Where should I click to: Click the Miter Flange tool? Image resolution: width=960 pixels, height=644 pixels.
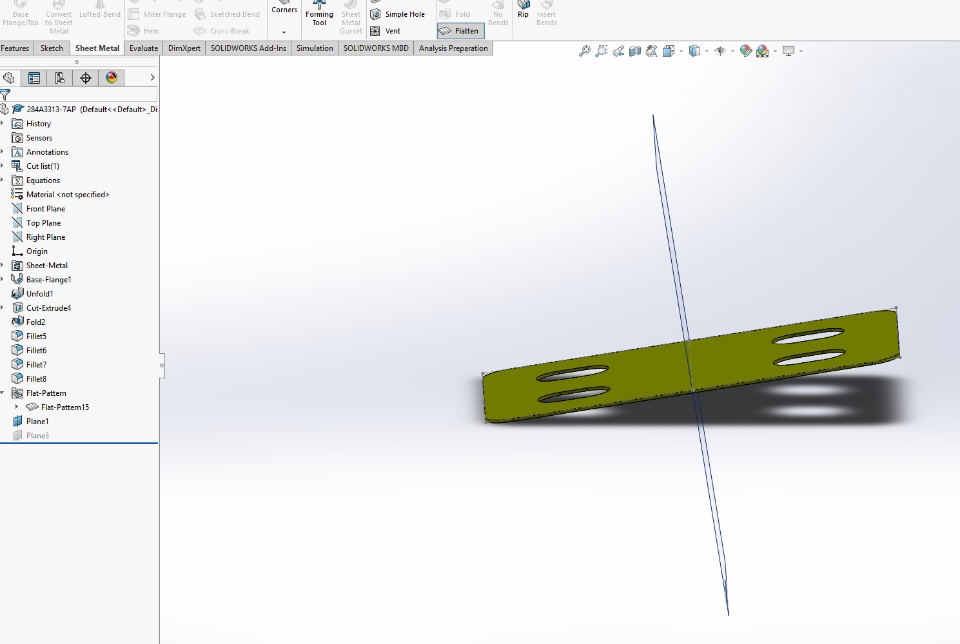[157, 14]
